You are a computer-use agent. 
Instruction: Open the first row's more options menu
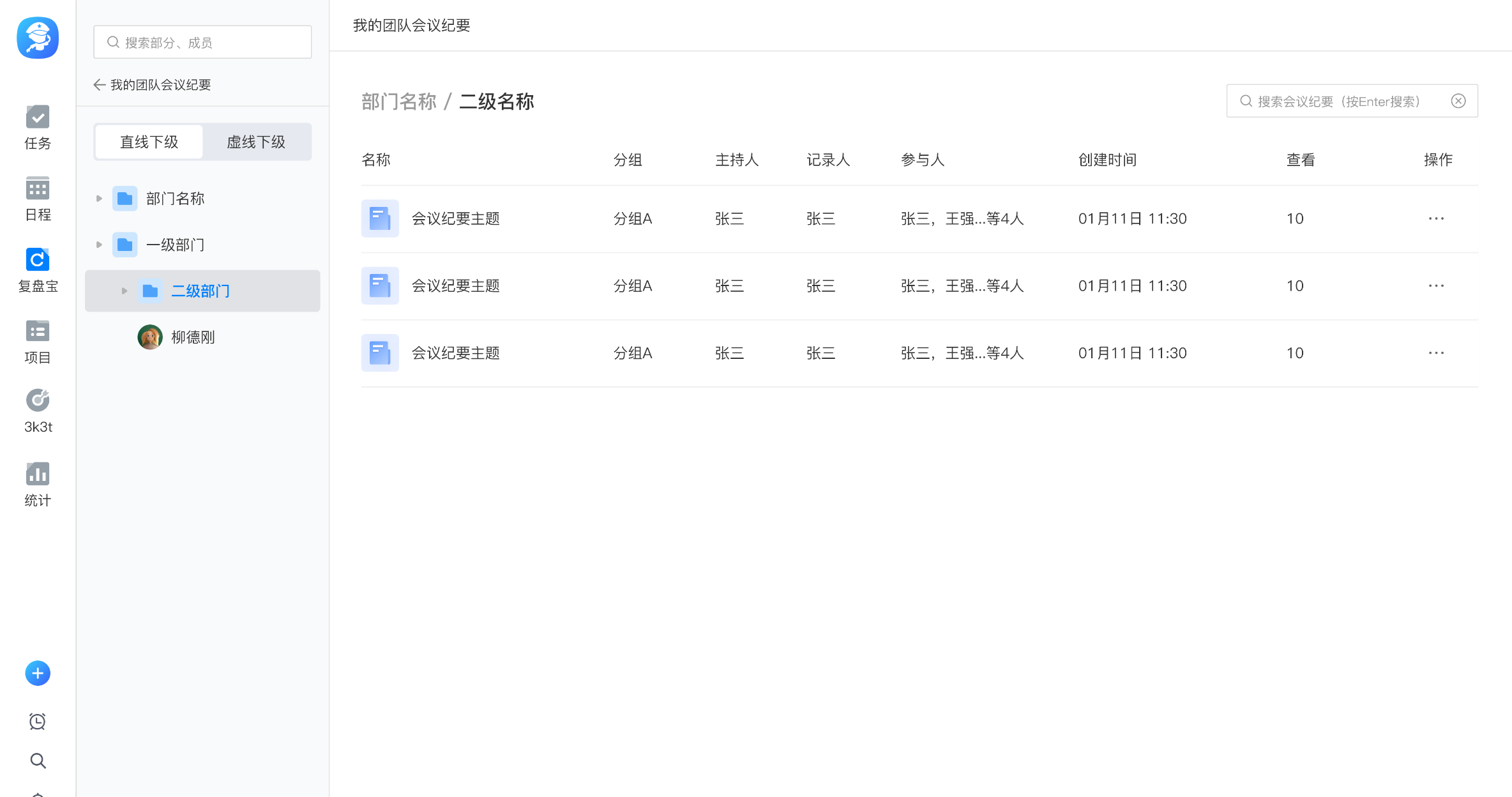1436,218
